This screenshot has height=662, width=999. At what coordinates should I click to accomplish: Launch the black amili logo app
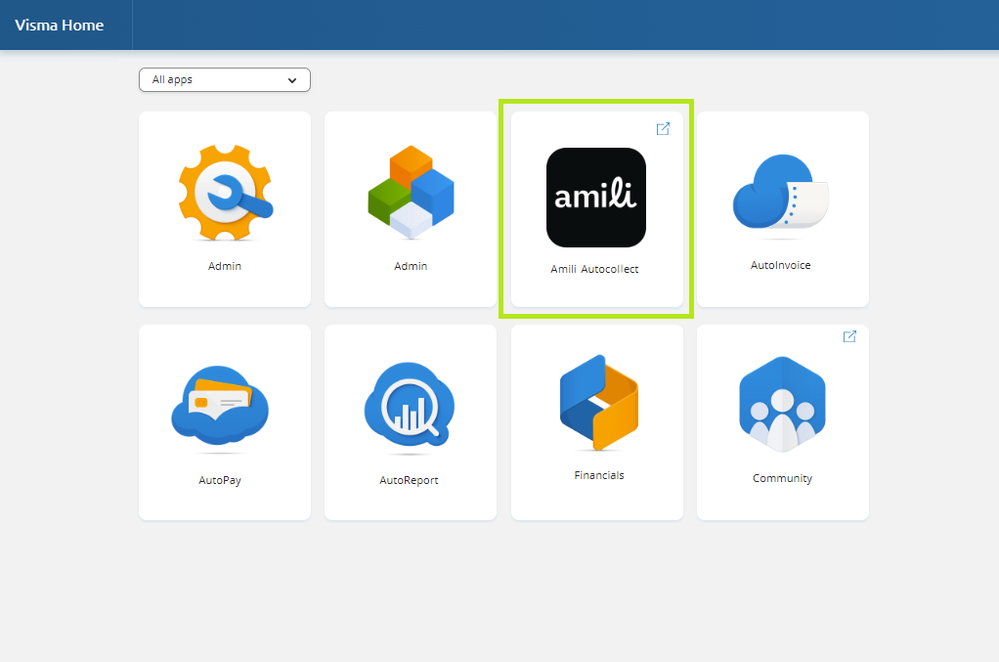[x=596, y=198]
